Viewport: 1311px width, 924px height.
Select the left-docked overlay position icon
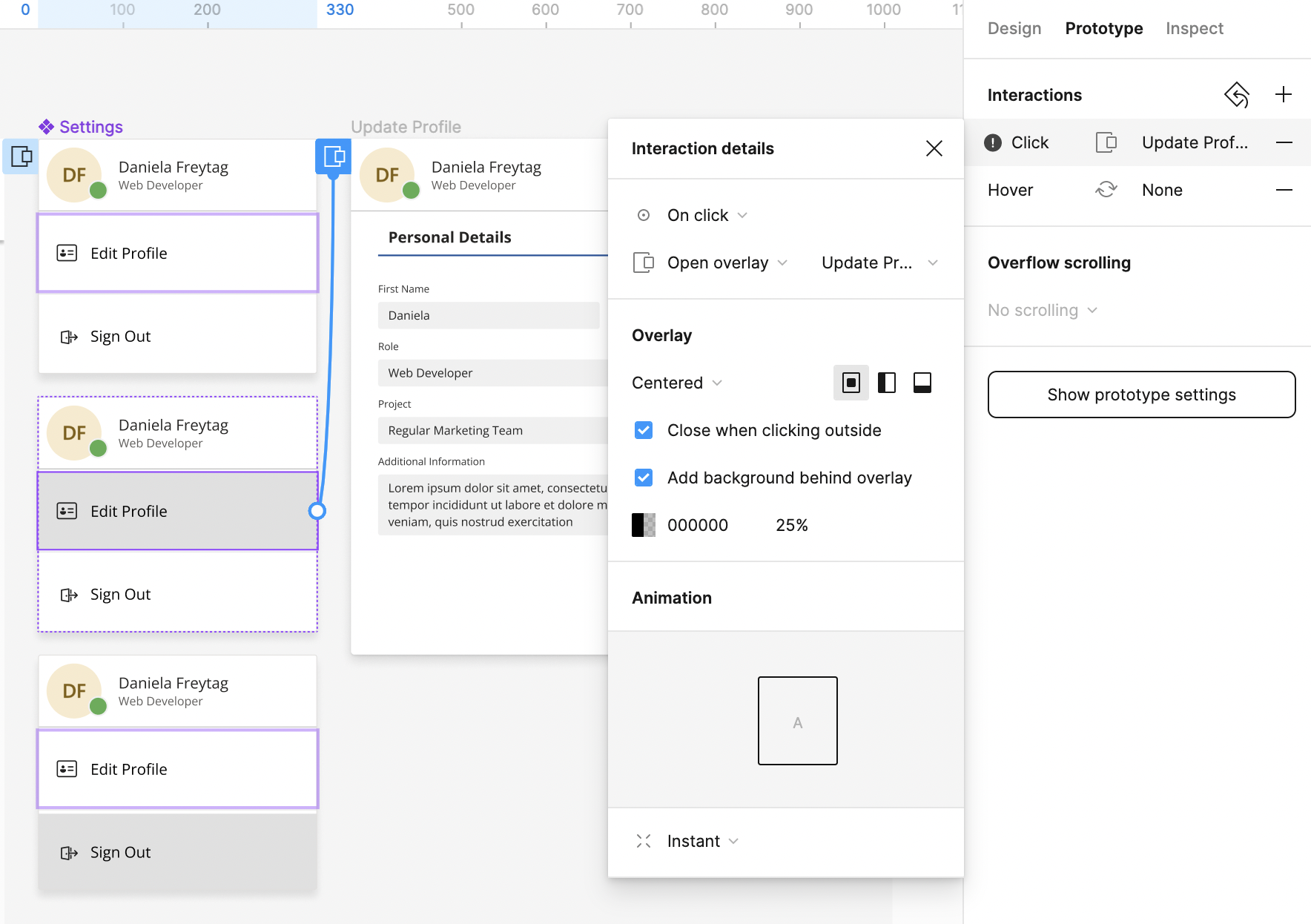click(x=887, y=383)
